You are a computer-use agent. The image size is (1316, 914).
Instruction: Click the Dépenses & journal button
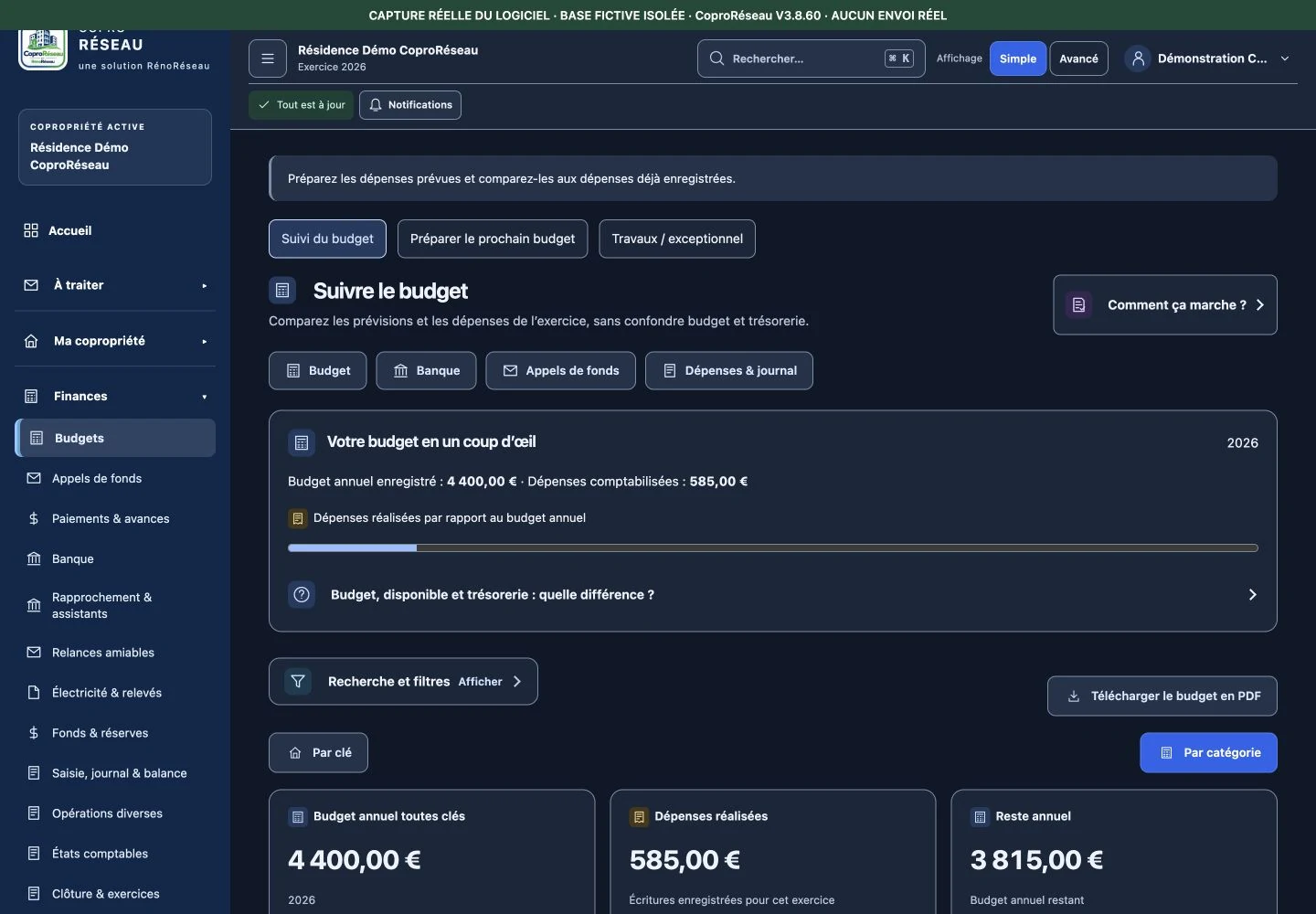tap(729, 371)
